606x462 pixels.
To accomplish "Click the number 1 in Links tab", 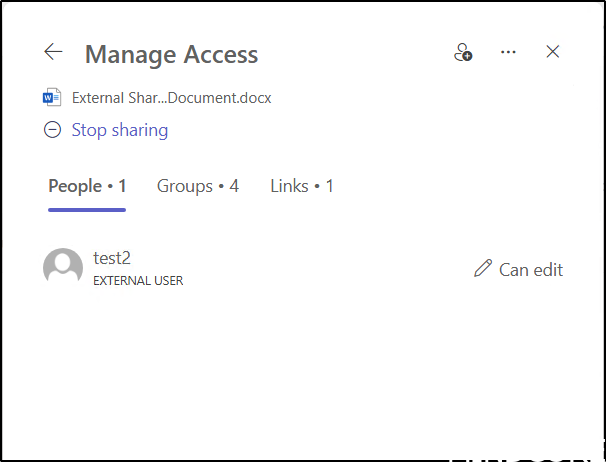I will click(329, 186).
